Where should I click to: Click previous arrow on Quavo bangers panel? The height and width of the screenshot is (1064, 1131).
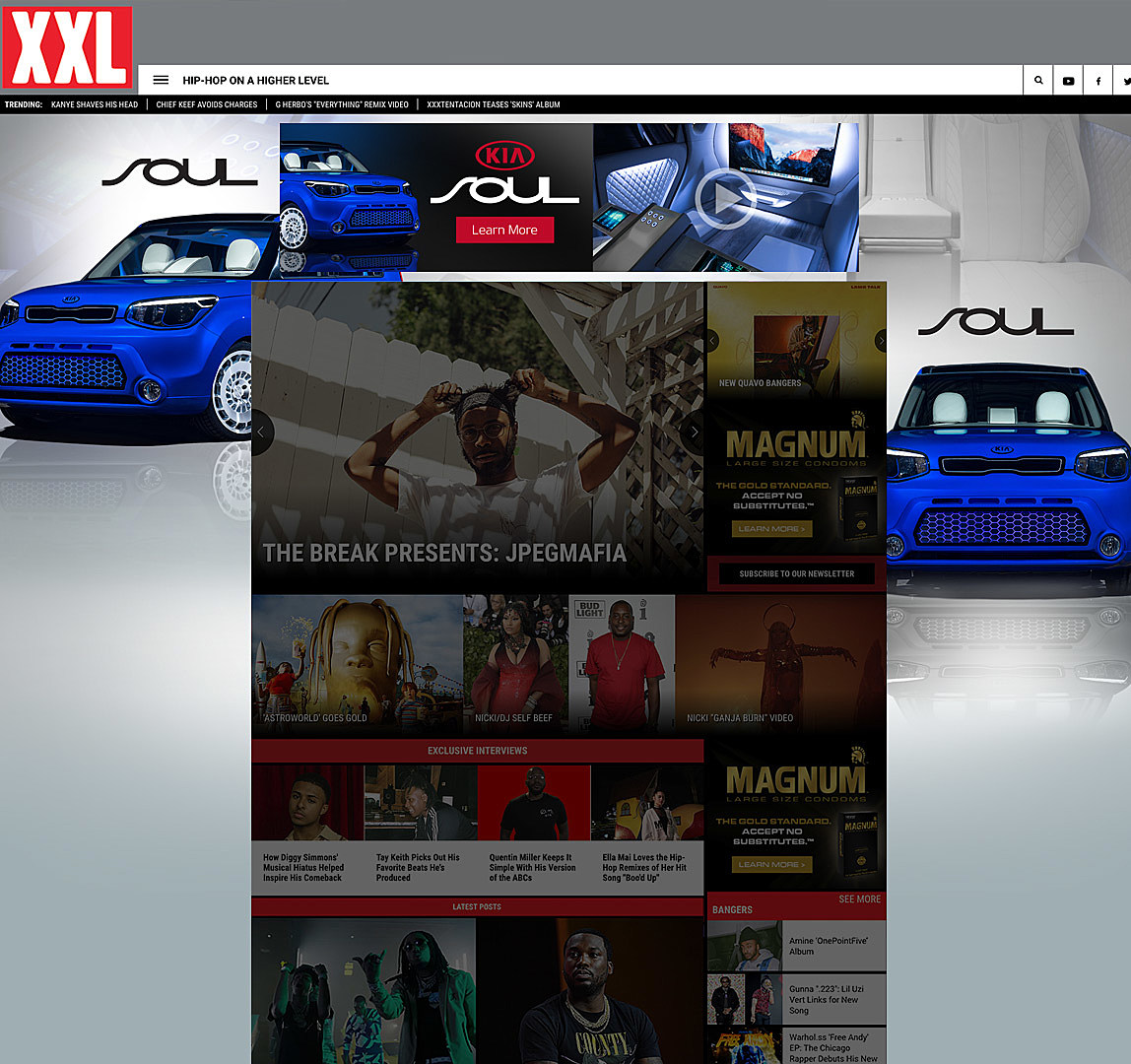[712, 341]
